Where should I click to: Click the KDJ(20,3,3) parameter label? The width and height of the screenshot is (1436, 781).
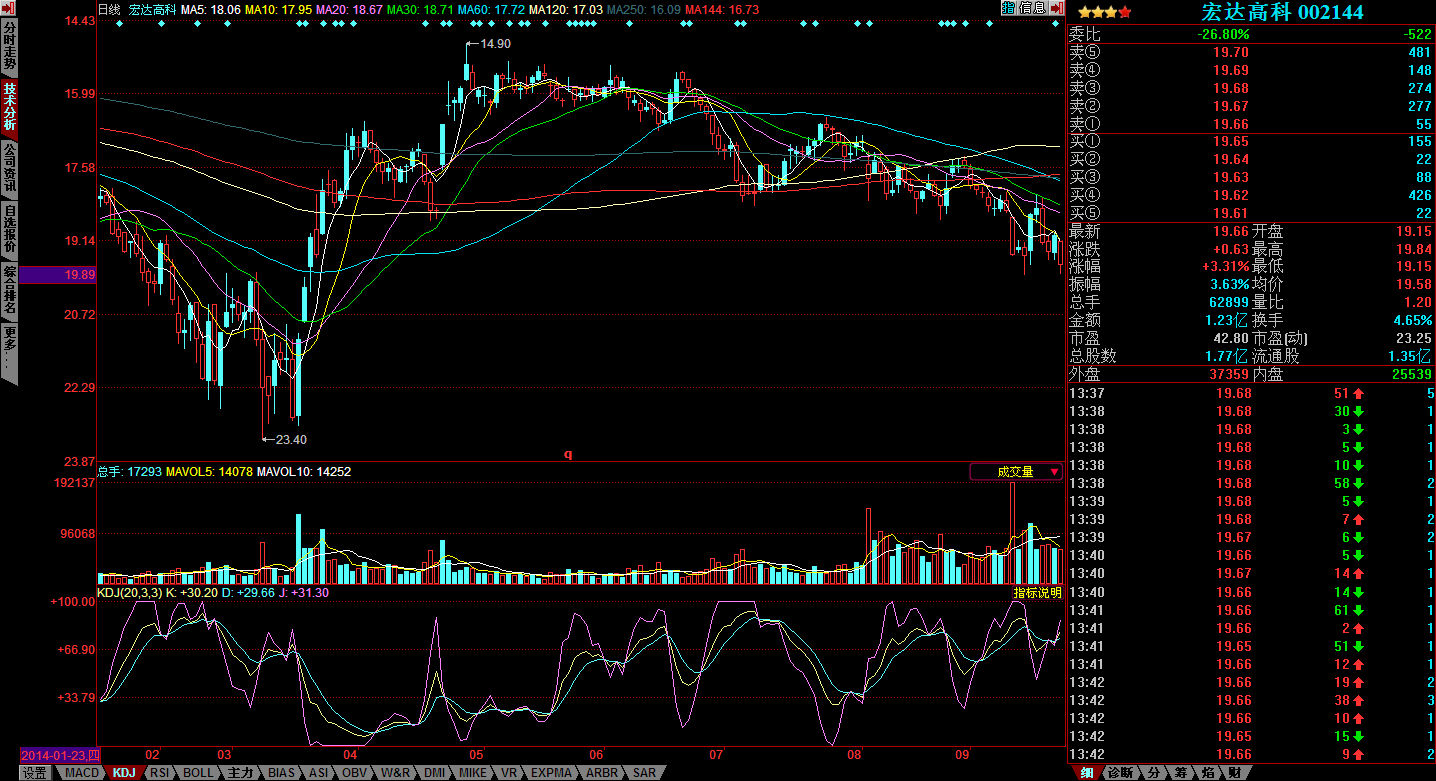click(128, 592)
